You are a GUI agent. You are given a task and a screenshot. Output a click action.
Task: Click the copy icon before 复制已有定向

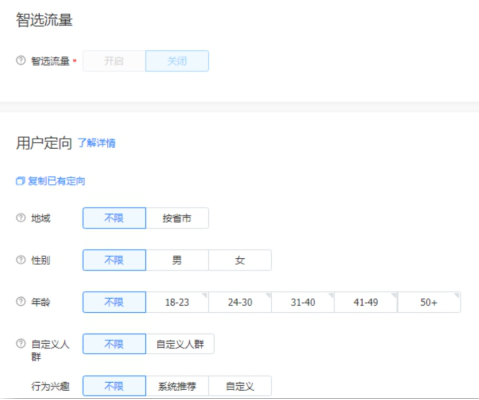point(20,181)
